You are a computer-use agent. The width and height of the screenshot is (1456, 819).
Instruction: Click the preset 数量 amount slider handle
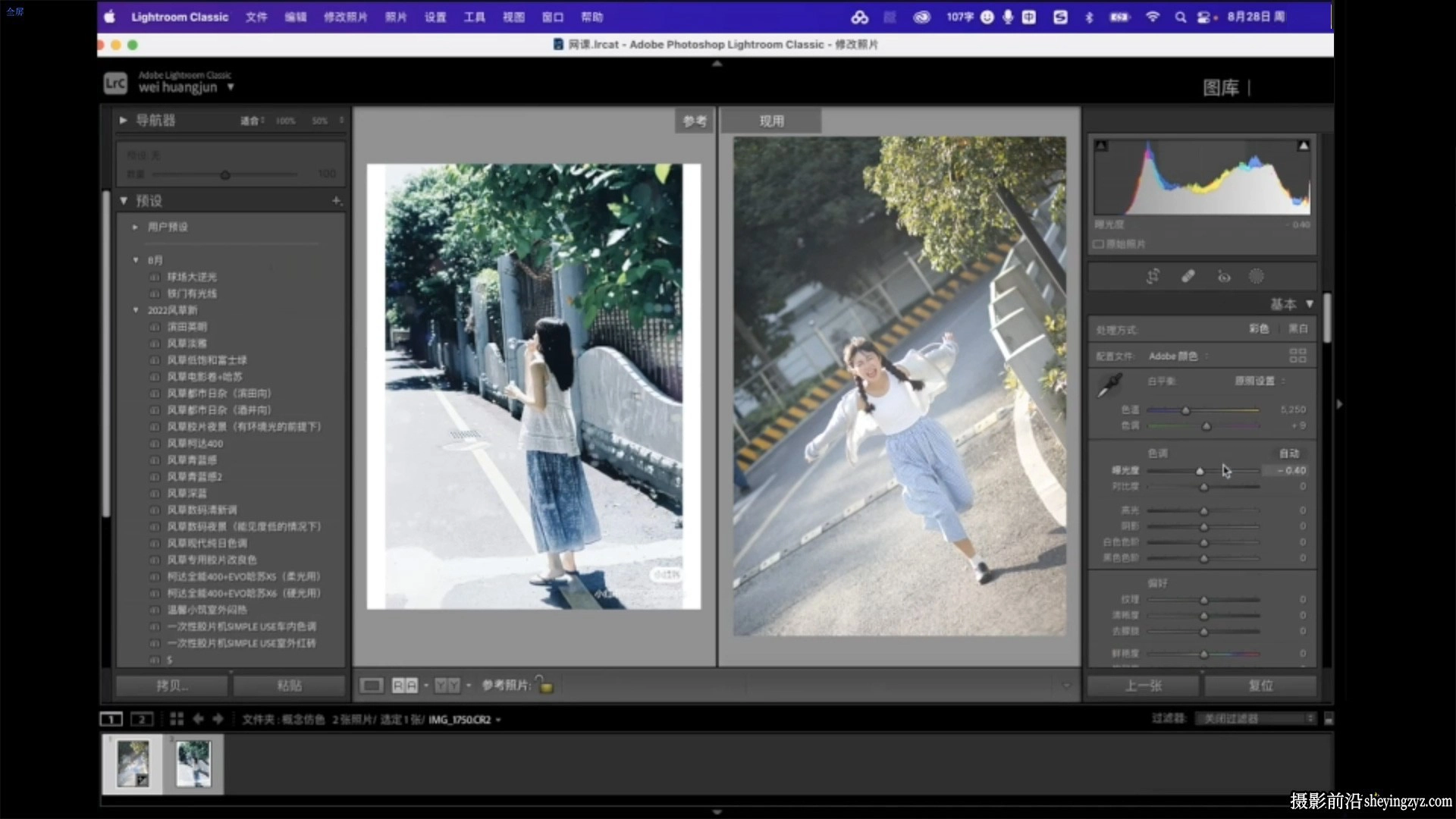(x=225, y=175)
